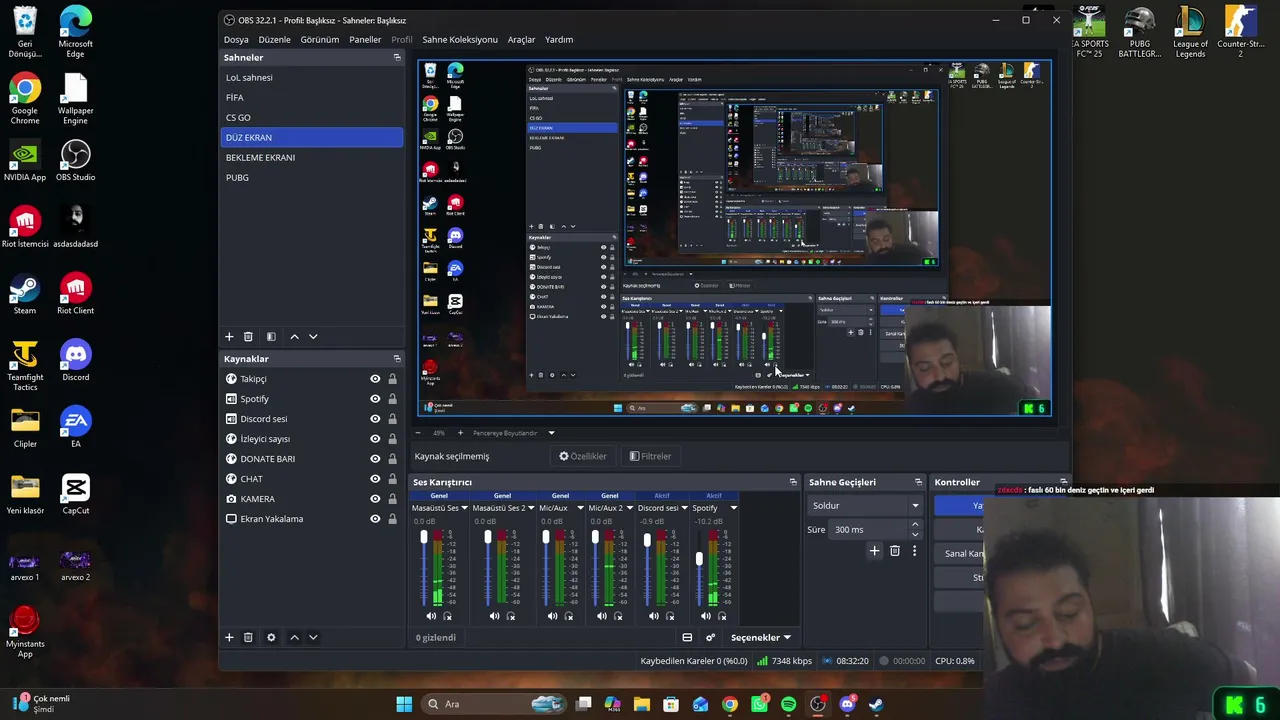Undock the Sahneler panel
Screen dimensions: 1280x720
[397, 58]
